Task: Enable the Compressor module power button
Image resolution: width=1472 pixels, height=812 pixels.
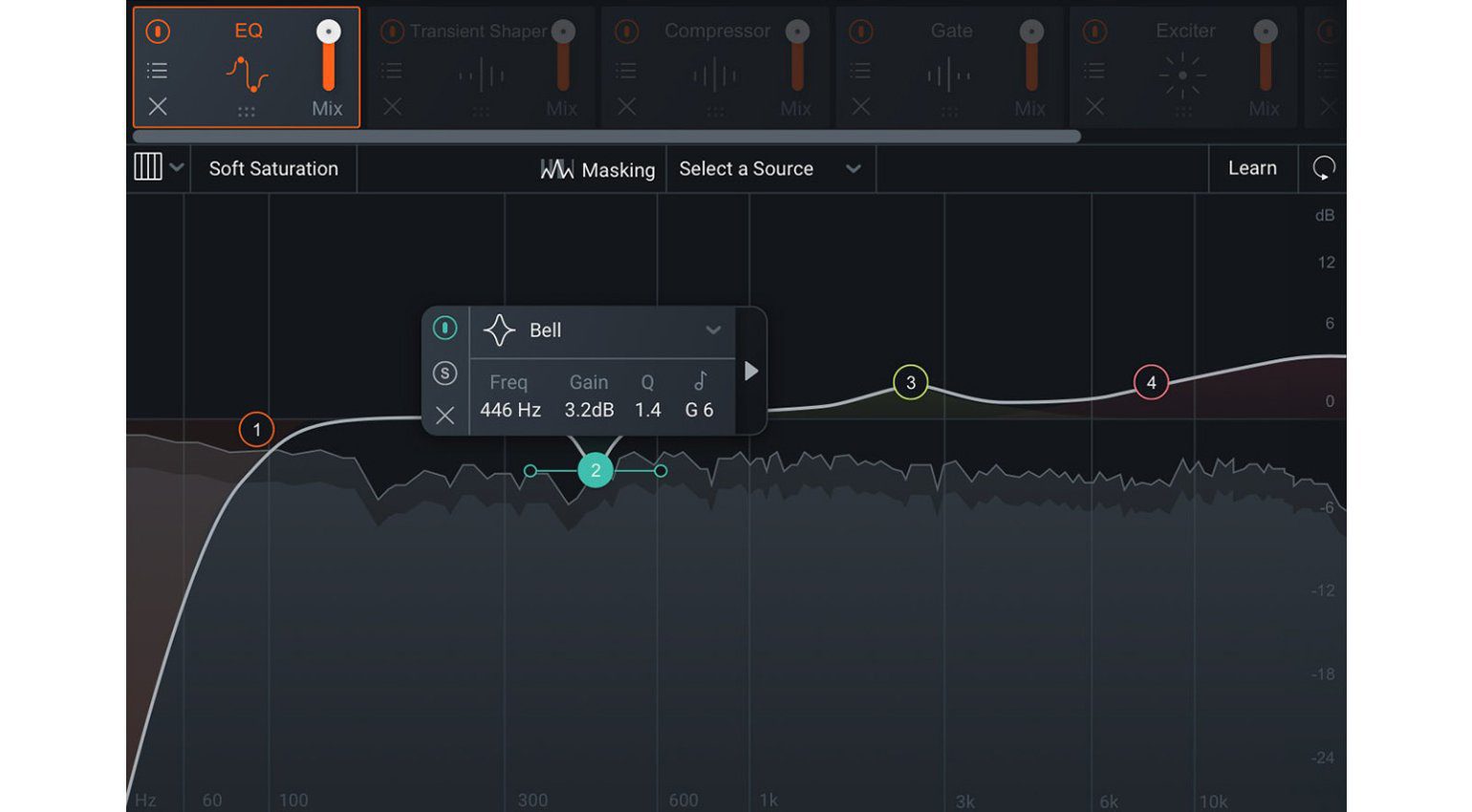Action: 626,32
